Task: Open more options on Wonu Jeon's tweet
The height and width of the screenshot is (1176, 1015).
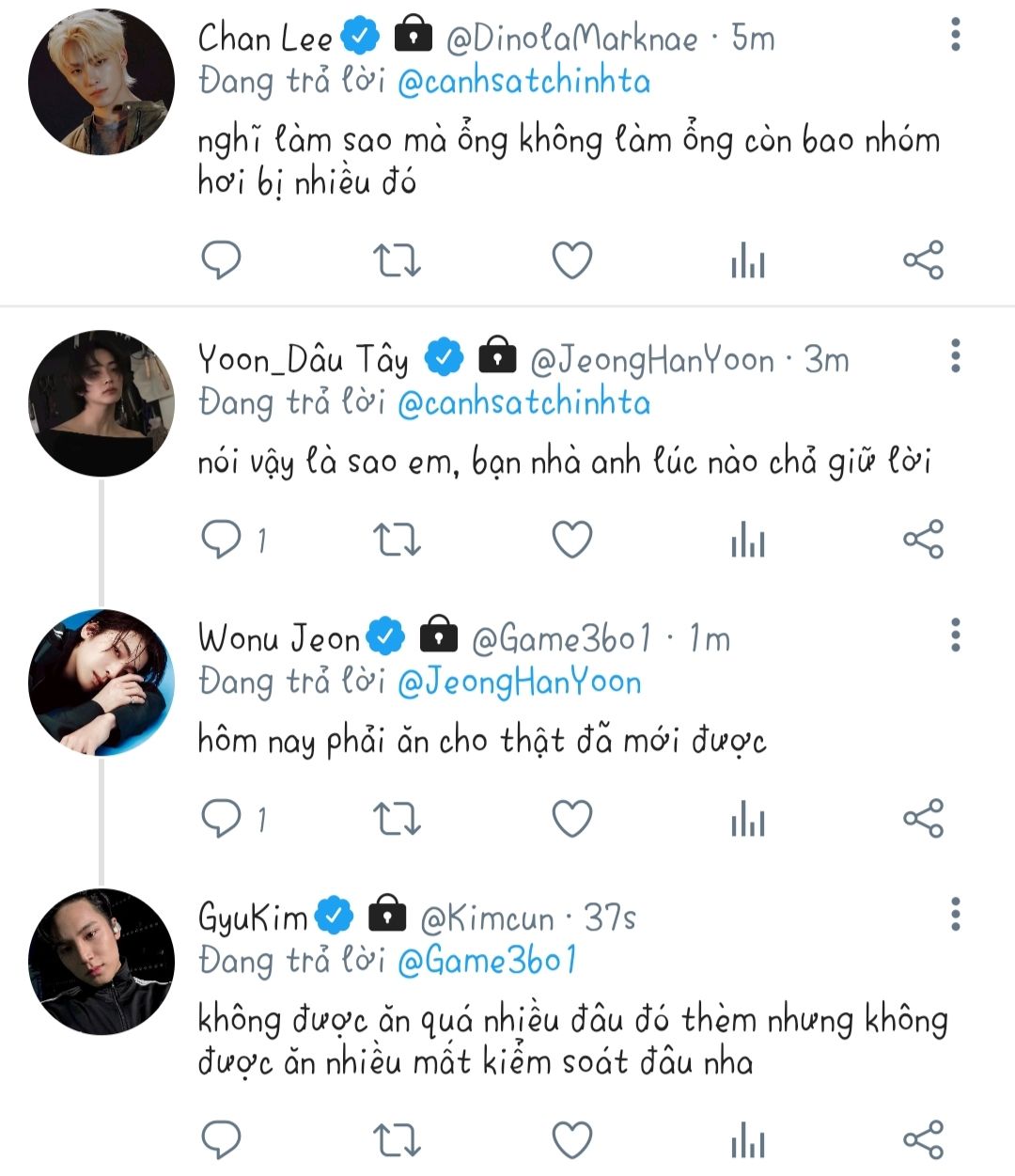Action: tap(955, 636)
